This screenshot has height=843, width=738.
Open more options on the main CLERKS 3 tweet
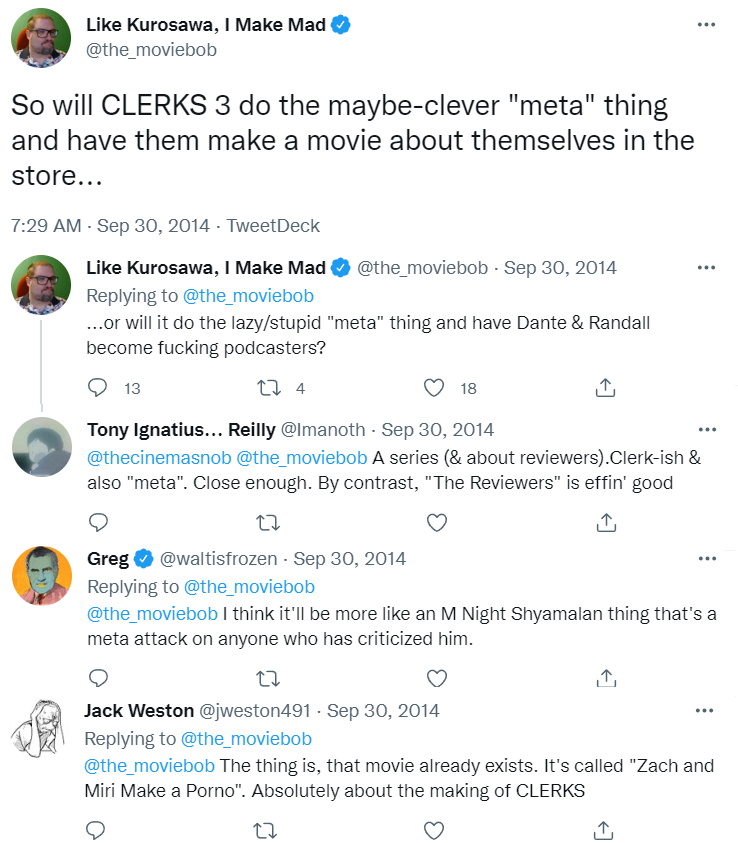(707, 24)
